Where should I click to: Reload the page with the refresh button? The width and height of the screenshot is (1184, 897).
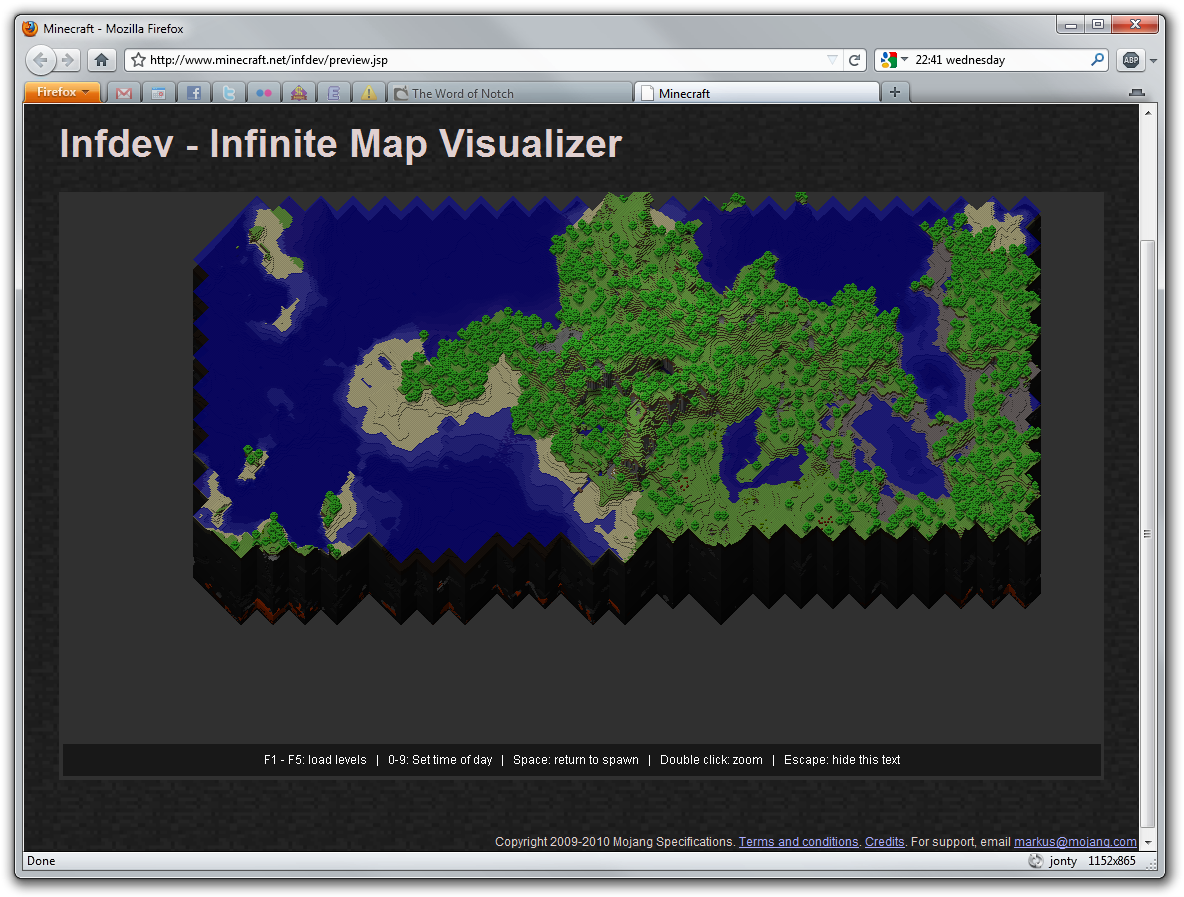(854, 60)
